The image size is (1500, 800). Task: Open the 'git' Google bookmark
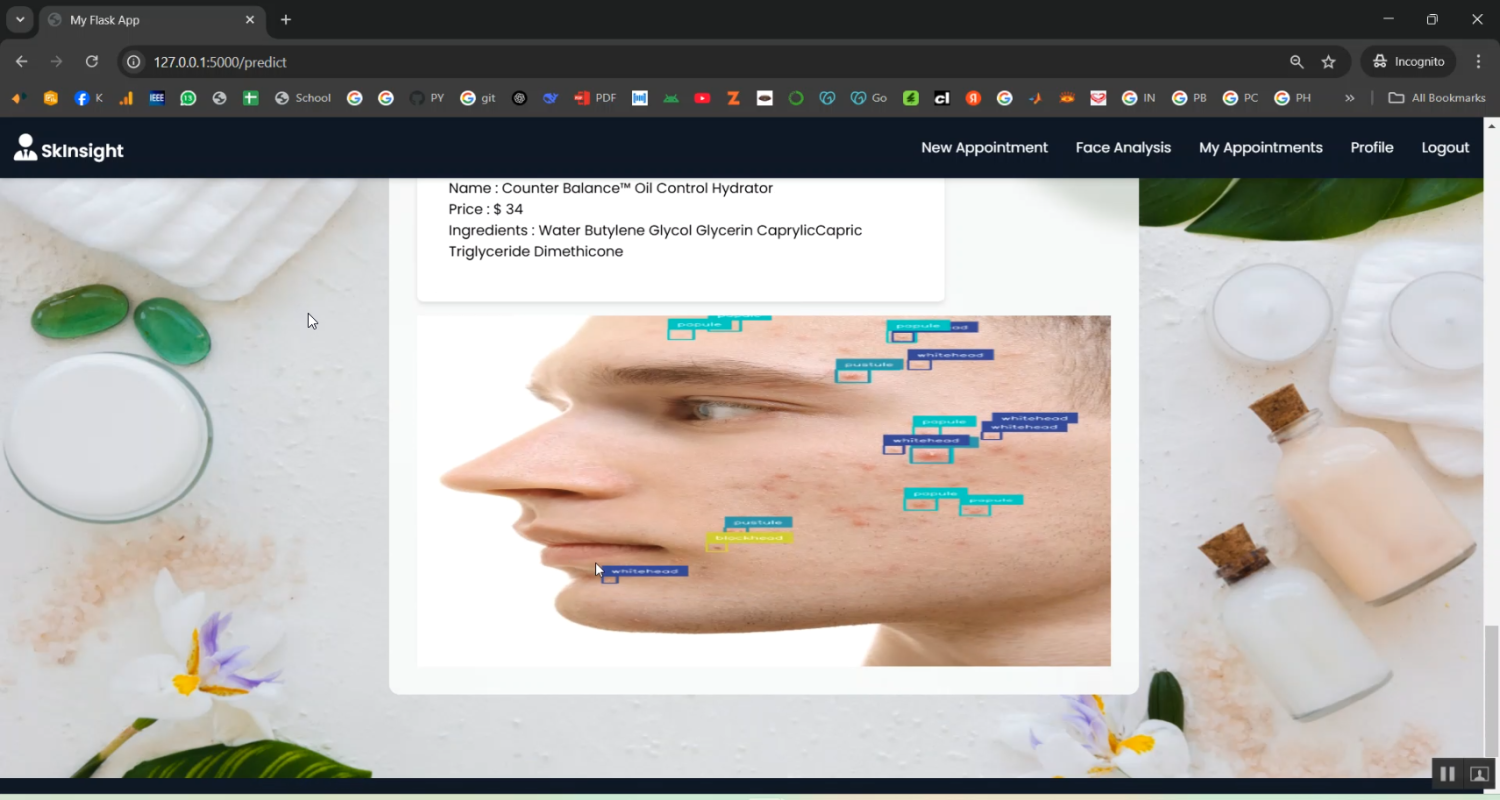(x=478, y=98)
